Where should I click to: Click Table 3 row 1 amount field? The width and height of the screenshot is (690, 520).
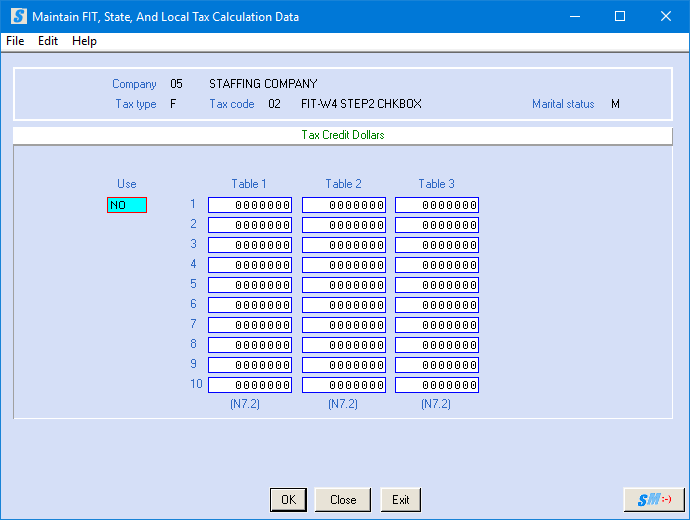click(x=437, y=205)
